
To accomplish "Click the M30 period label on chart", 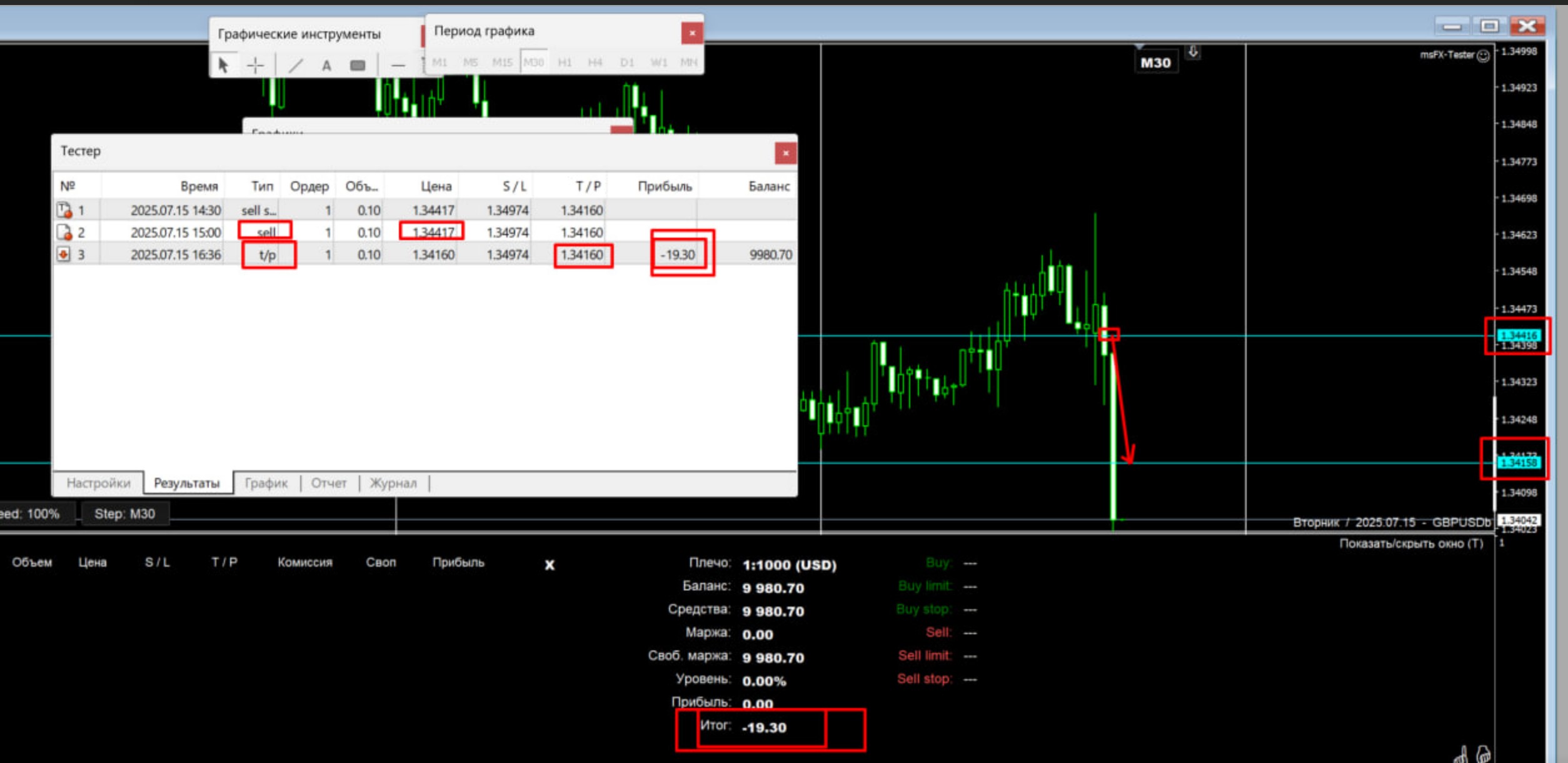I will point(1155,63).
